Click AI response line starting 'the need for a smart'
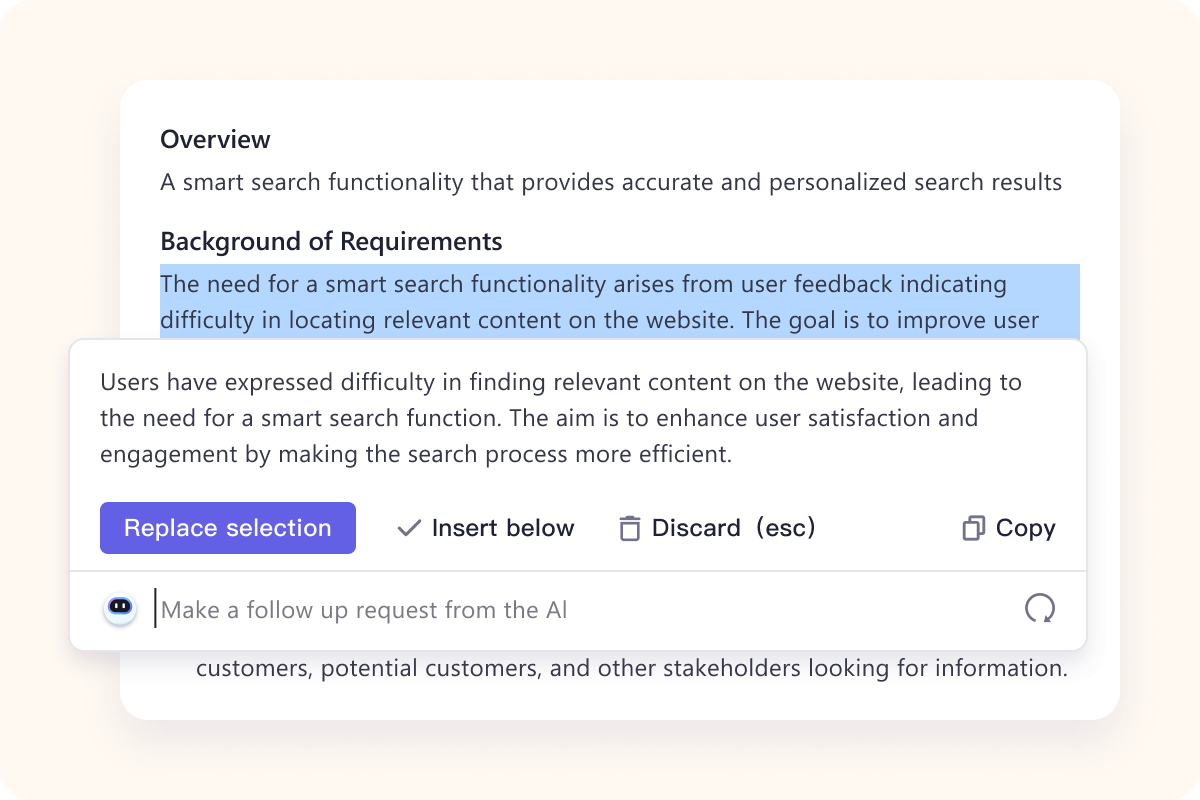Screen dimensions: 1200x800 pos(539,418)
